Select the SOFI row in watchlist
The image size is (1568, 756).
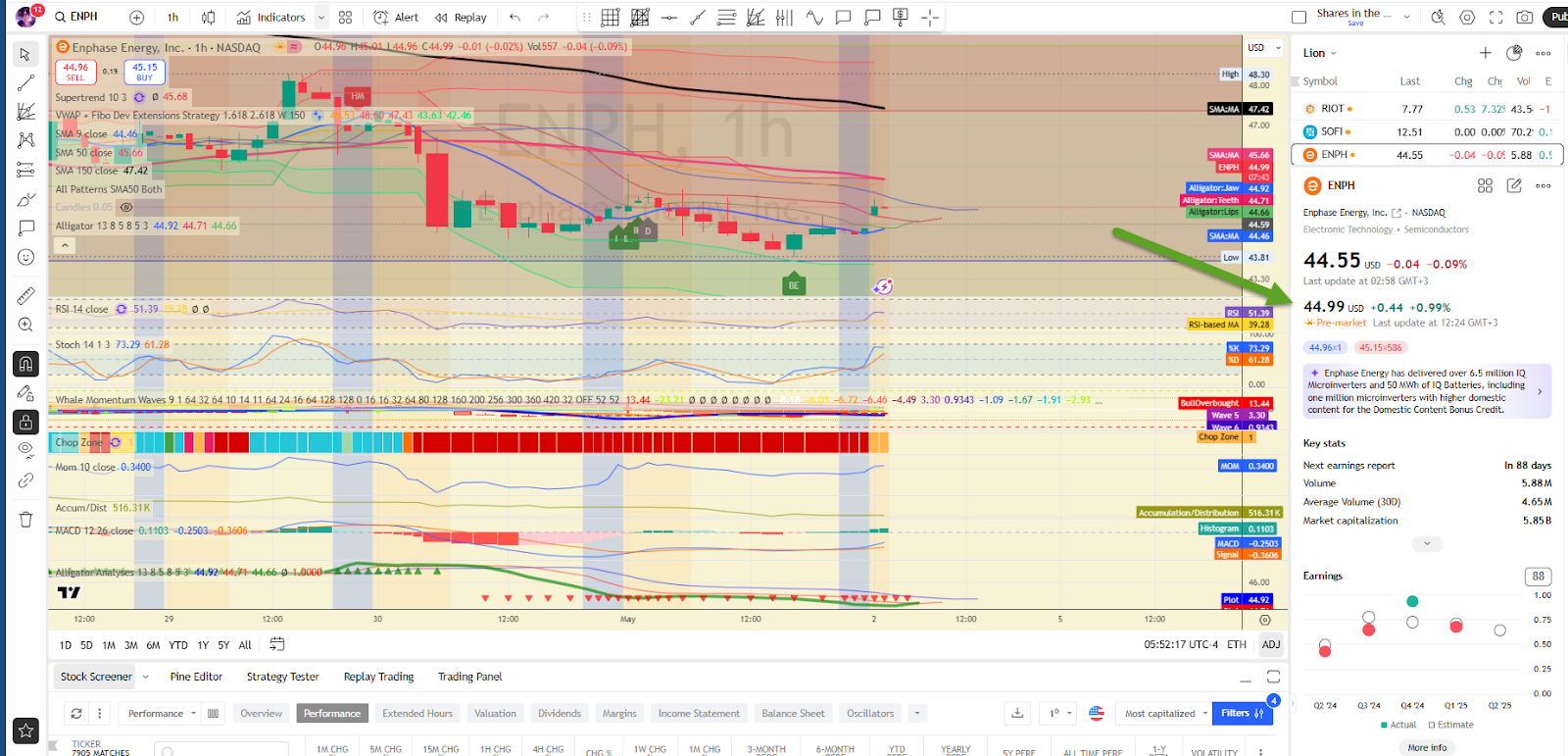tap(1427, 131)
